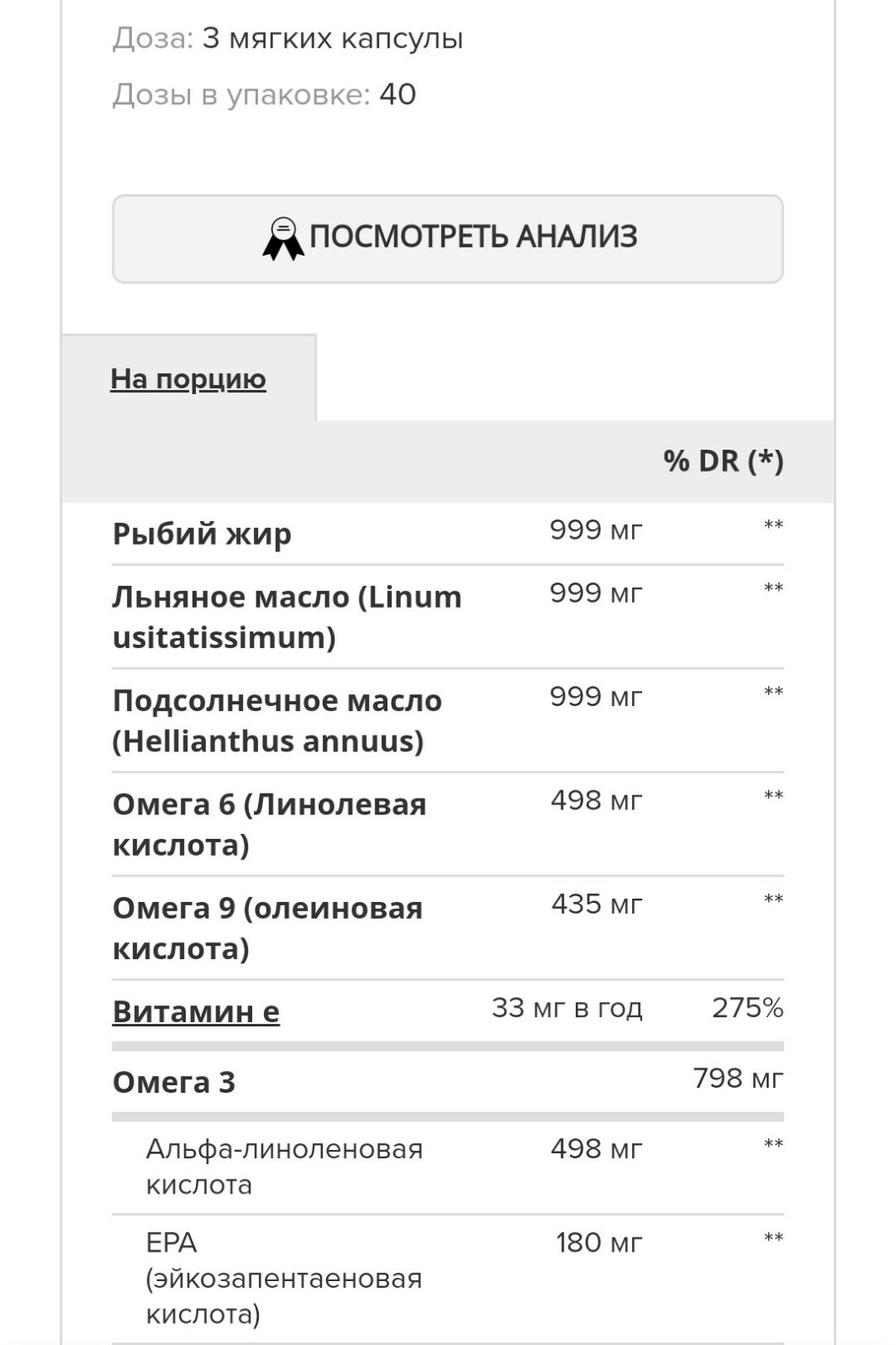Click the 798 мг Omega 3 total value

point(738,1078)
